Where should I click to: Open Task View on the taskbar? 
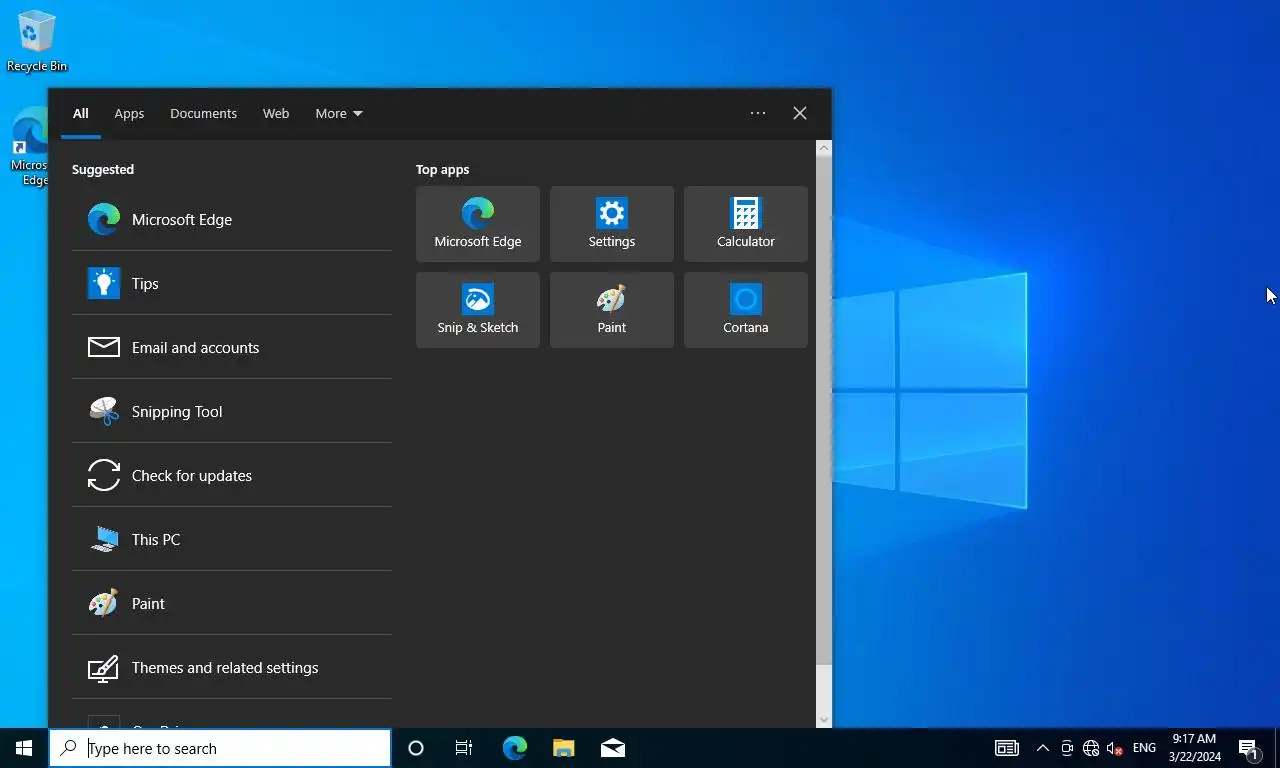point(464,748)
